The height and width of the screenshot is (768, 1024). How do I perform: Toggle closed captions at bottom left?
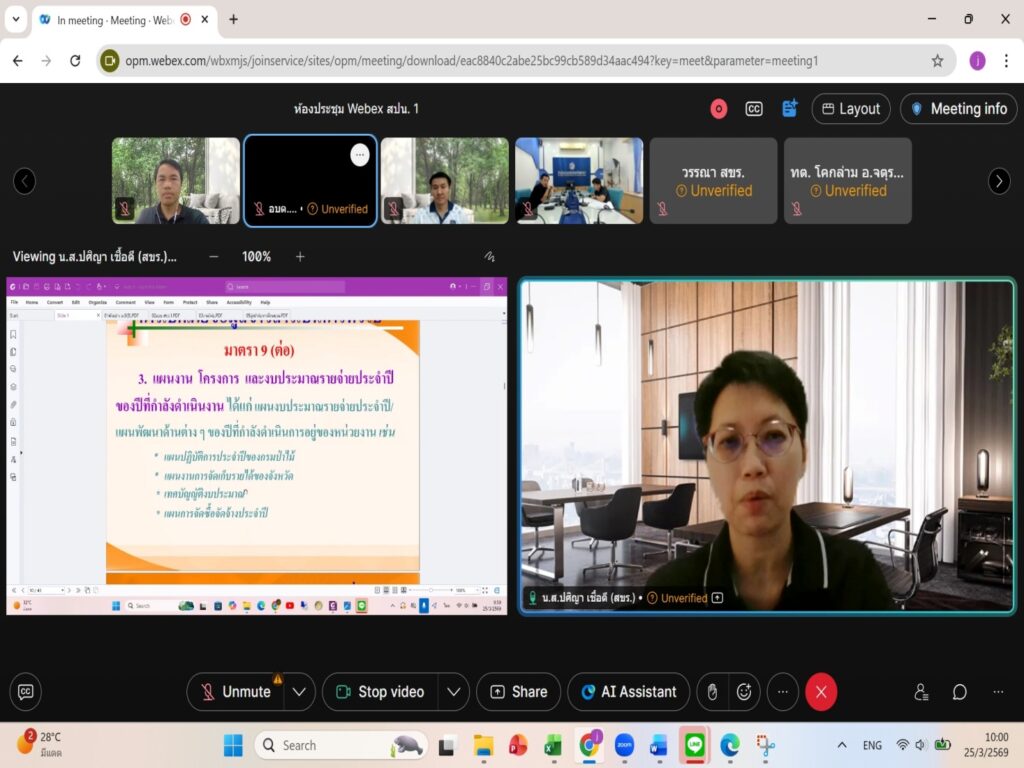pyautogui.click(x=25, y=692)
